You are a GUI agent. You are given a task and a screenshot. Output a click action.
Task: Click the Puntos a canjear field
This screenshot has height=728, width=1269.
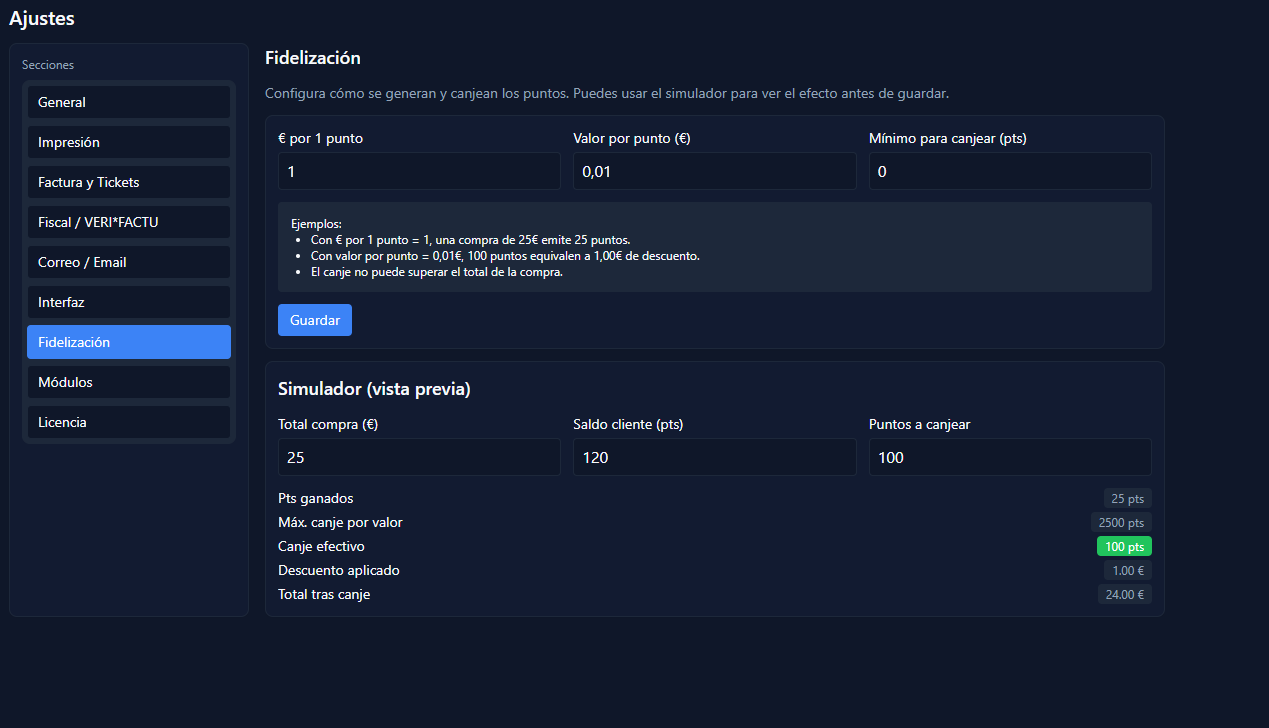1009,457
